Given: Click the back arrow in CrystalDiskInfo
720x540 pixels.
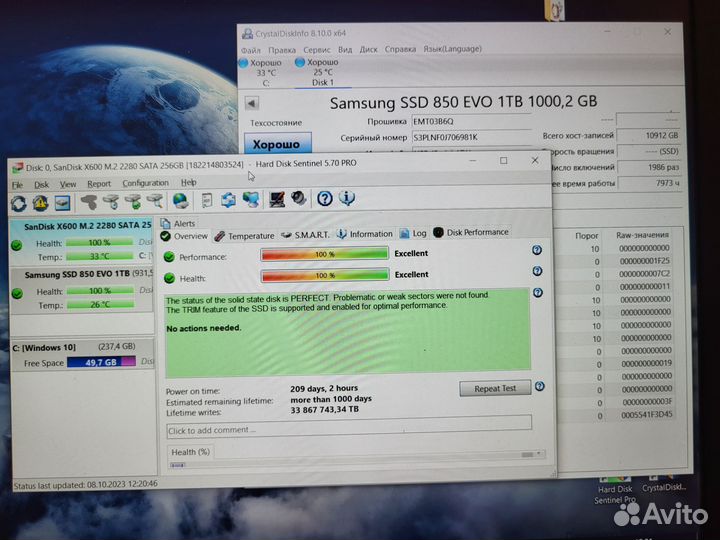Looking at the screenshot, I should 252,103.
